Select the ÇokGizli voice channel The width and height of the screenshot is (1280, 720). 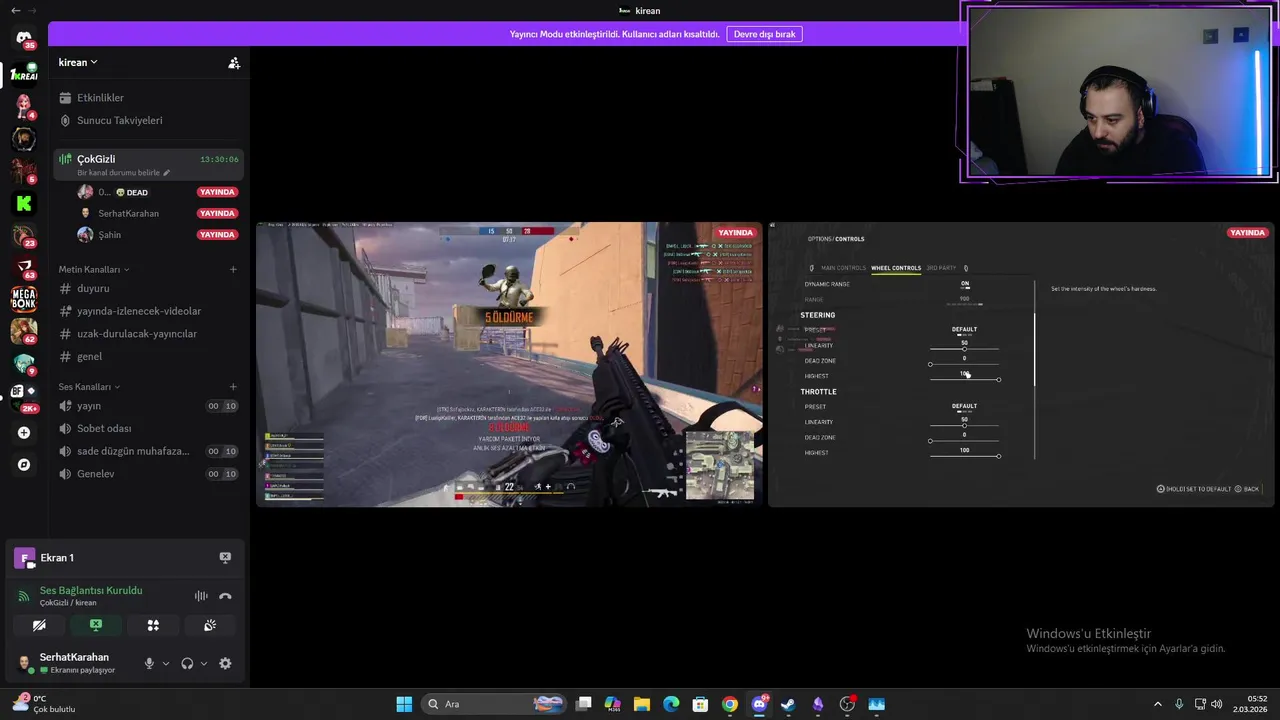tap(148, 164)
